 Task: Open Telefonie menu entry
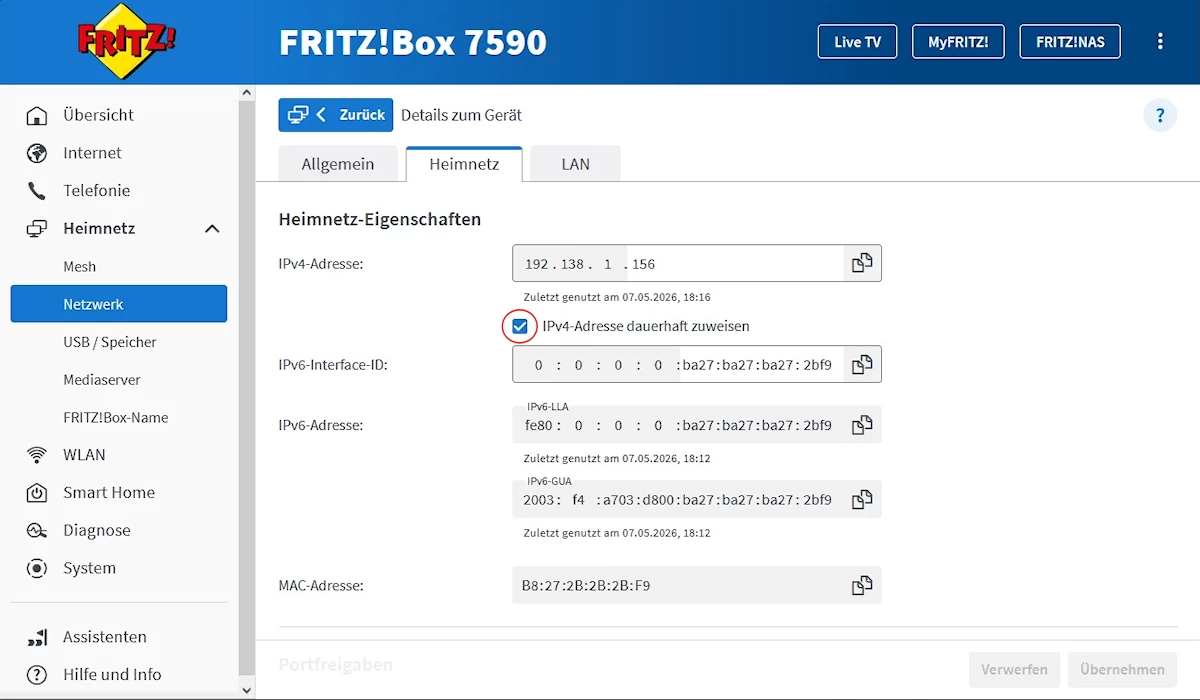click(96, 191)
